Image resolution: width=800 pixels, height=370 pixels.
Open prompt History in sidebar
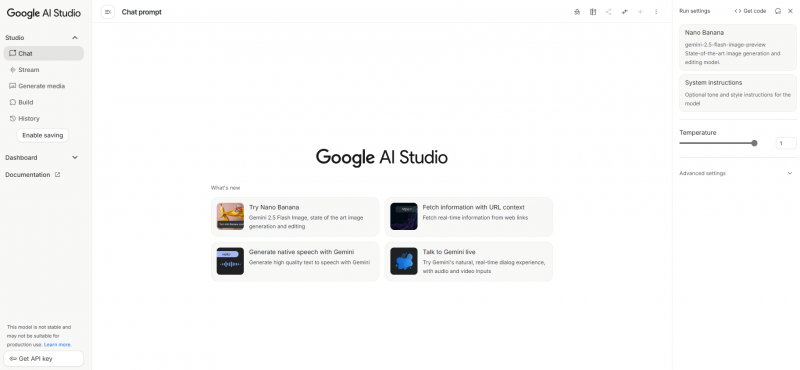43,118
